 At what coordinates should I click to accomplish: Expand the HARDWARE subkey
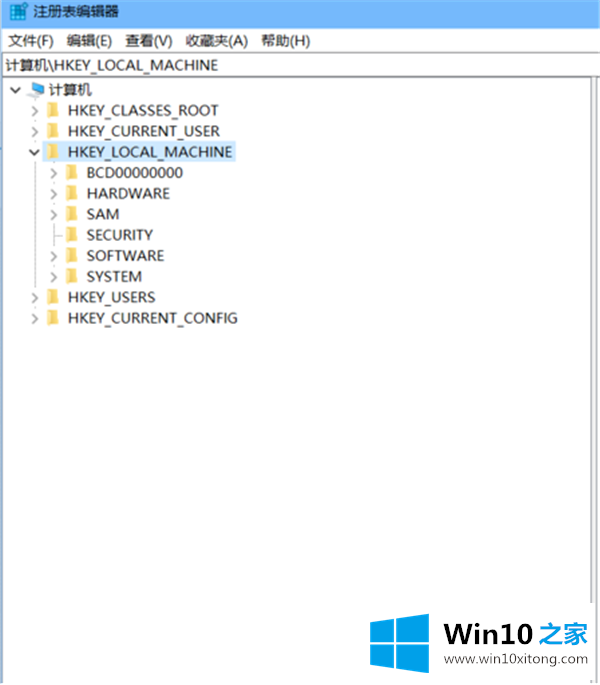tap(54, 194)
